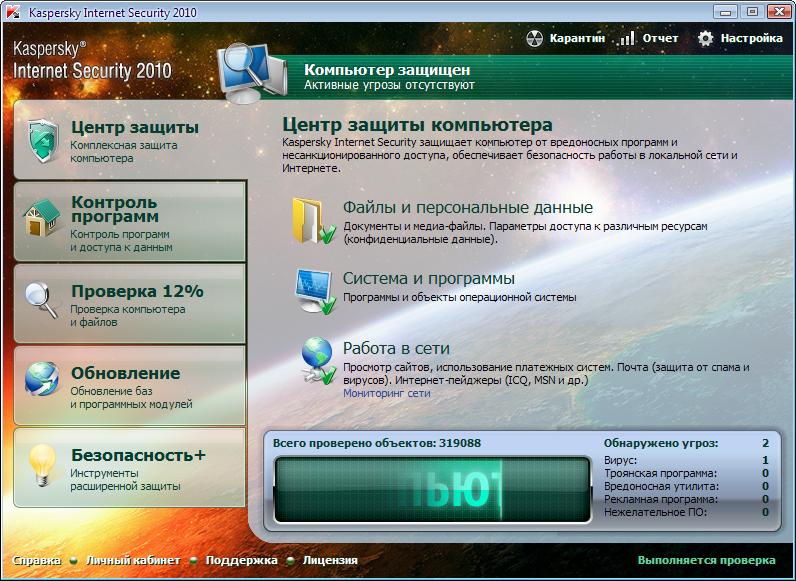Click the Троянская программа: row

(686, 473)
